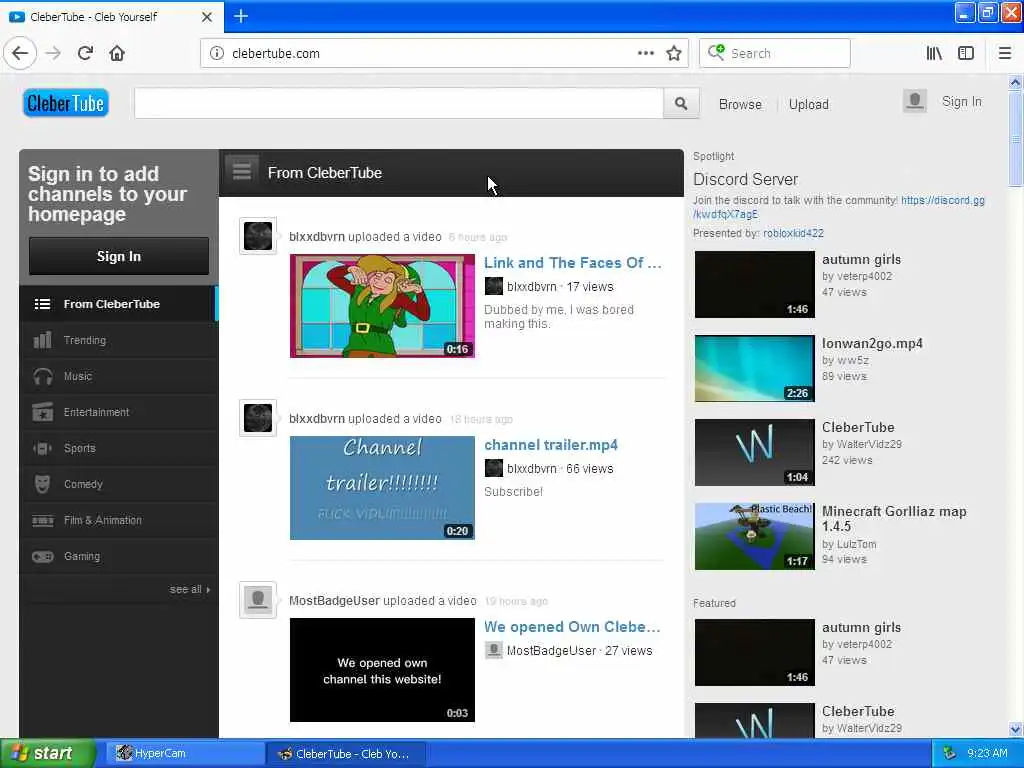Screen dimensions: 1024x768
Task: Click the CleberTube search input field
Action: click(x=399, y=103)
